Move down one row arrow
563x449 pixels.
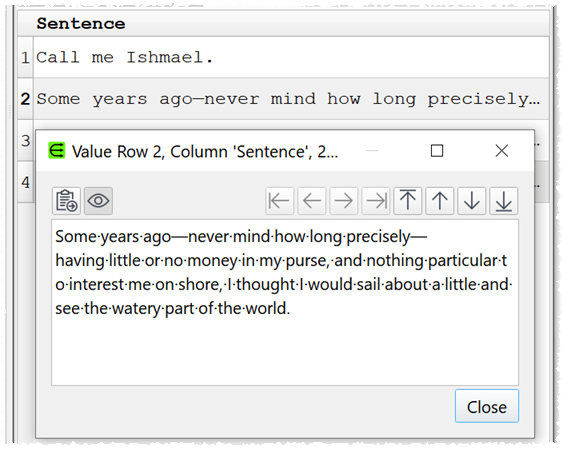tap(471, 201)
